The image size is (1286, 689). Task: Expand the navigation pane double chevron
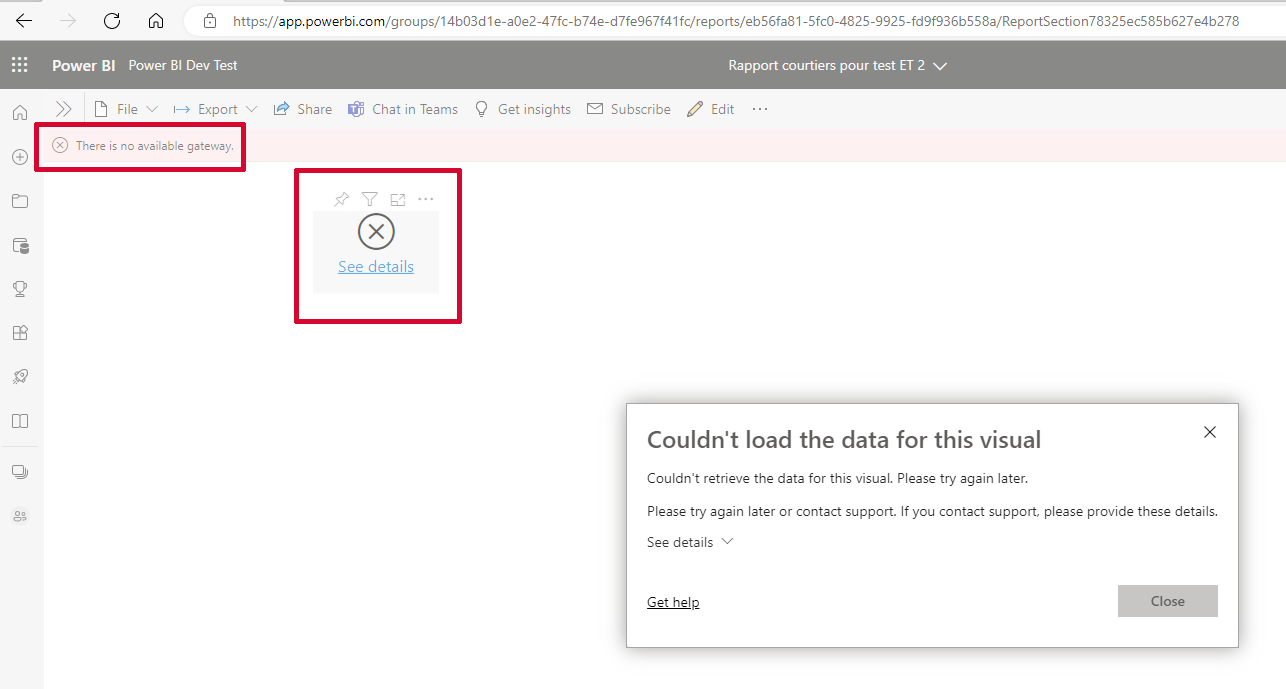pos(63,109)
